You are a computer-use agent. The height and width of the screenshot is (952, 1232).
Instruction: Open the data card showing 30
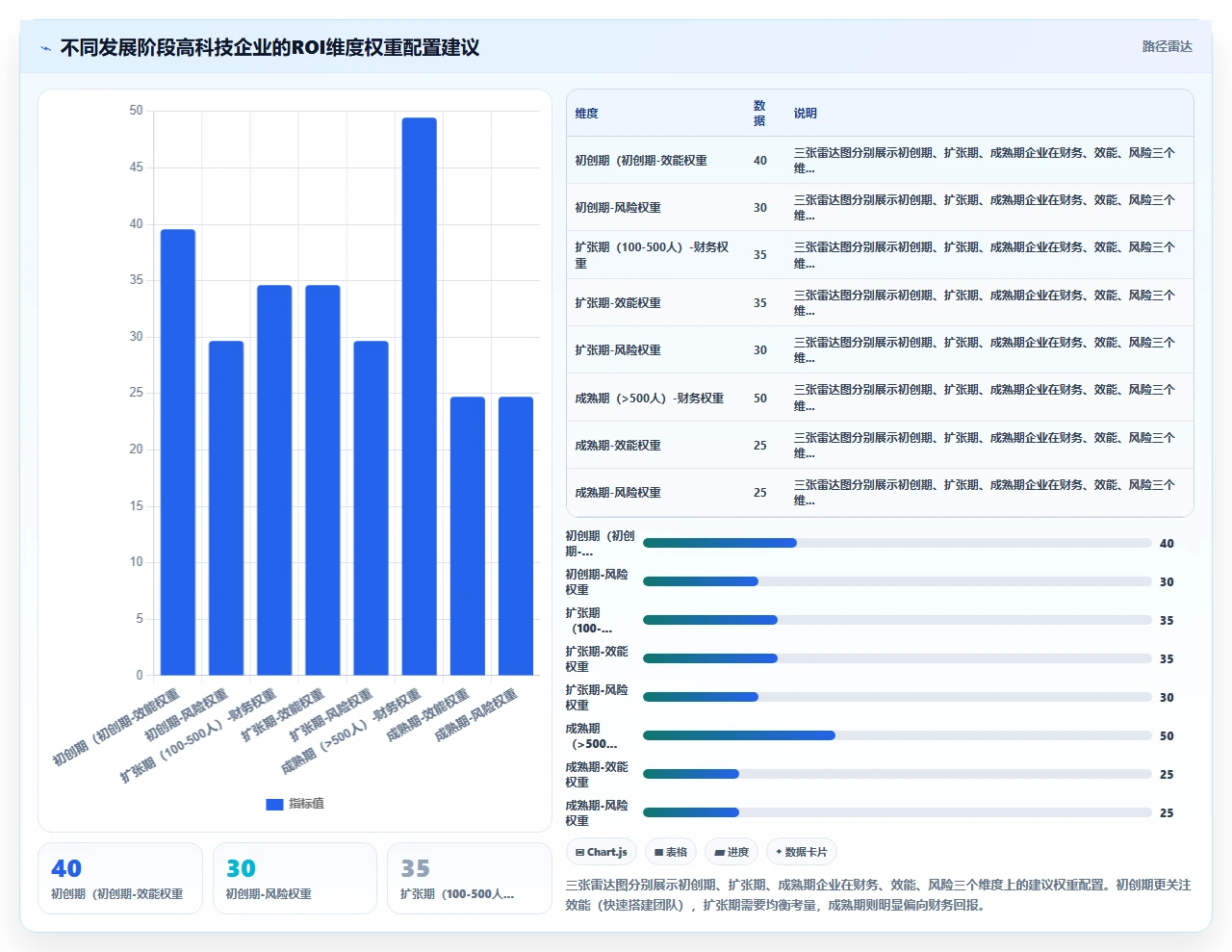coord(295,878)
